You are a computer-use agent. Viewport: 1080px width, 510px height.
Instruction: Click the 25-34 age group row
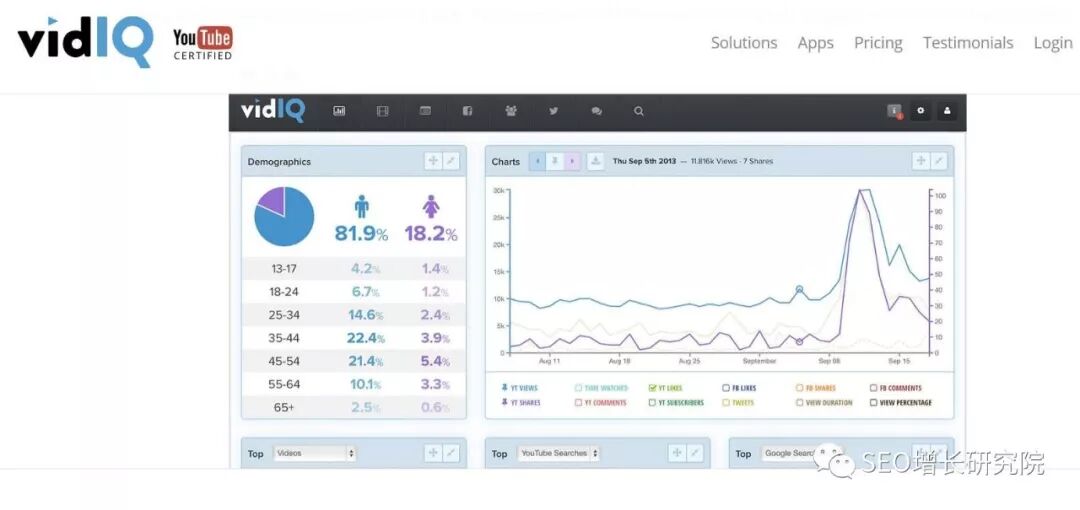(354, 315)
